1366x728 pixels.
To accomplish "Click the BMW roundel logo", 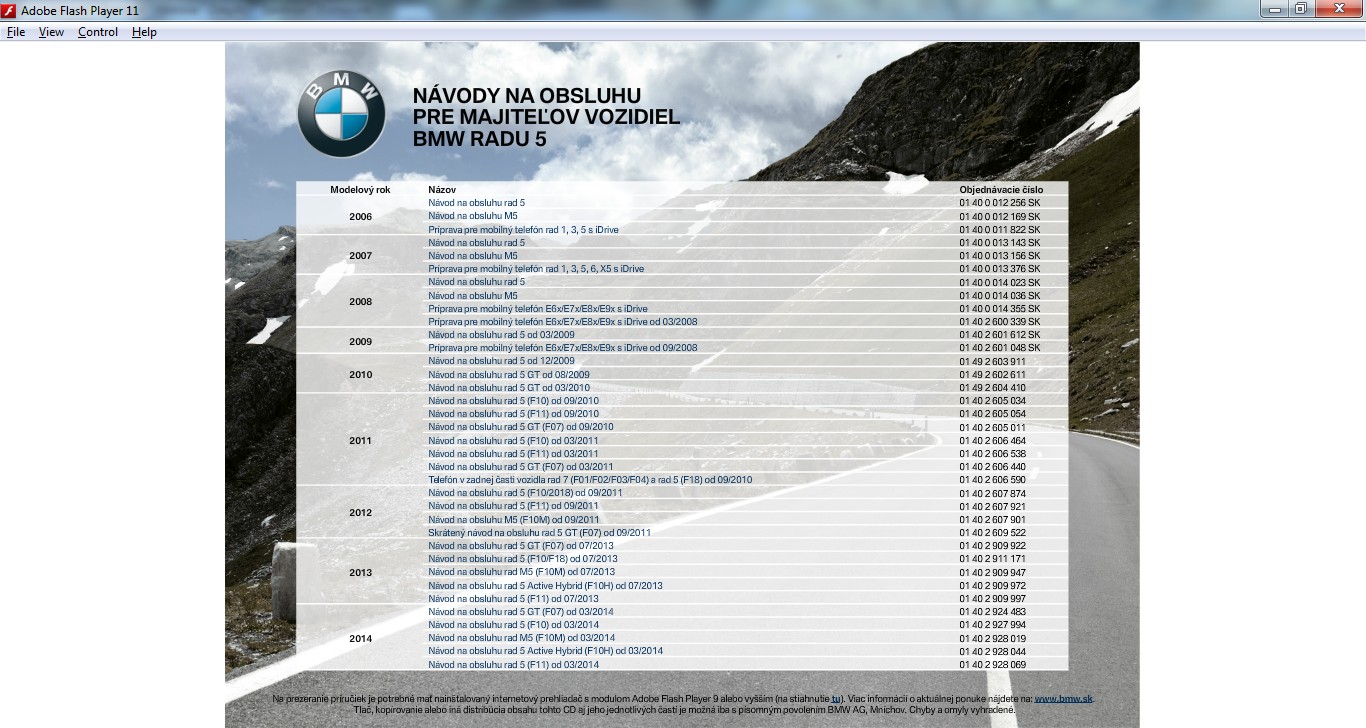I will 341,114.
